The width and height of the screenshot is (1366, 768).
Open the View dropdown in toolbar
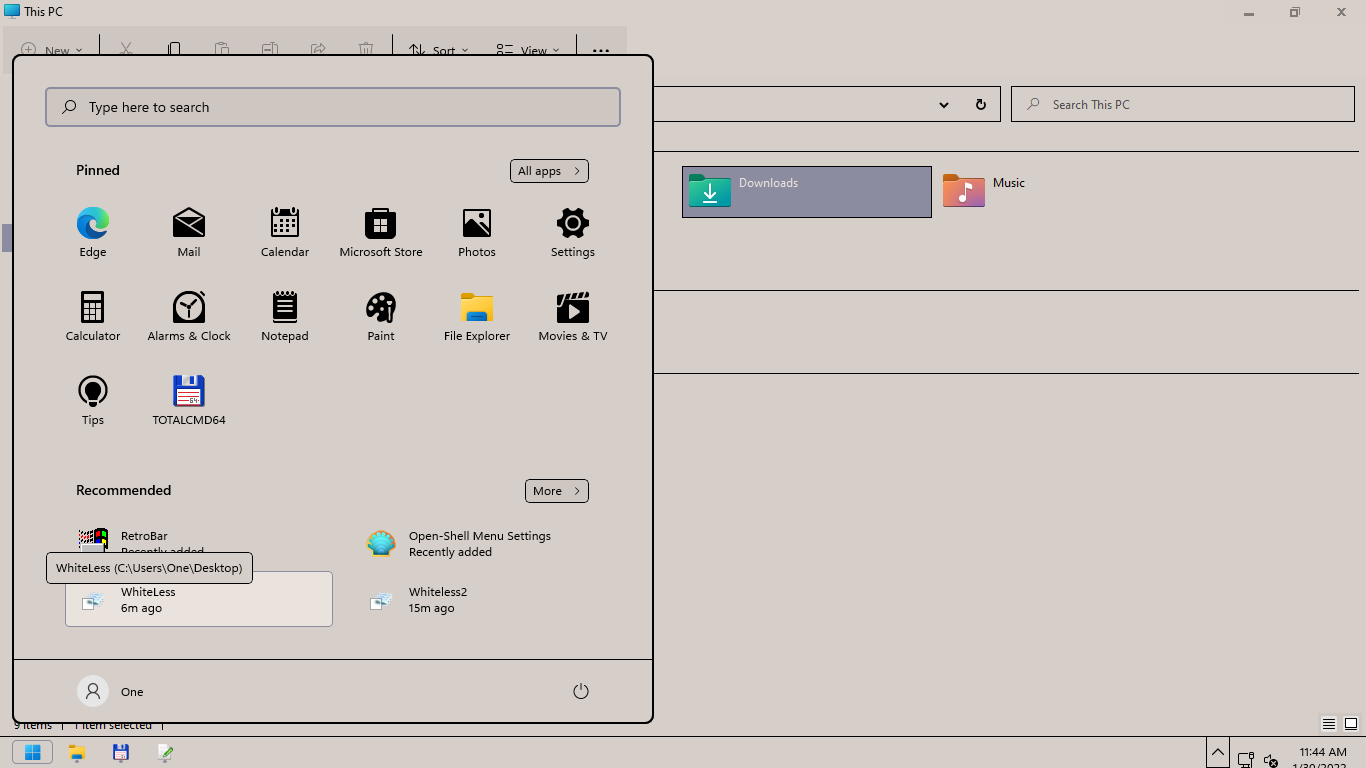click(x=528, y=50)
